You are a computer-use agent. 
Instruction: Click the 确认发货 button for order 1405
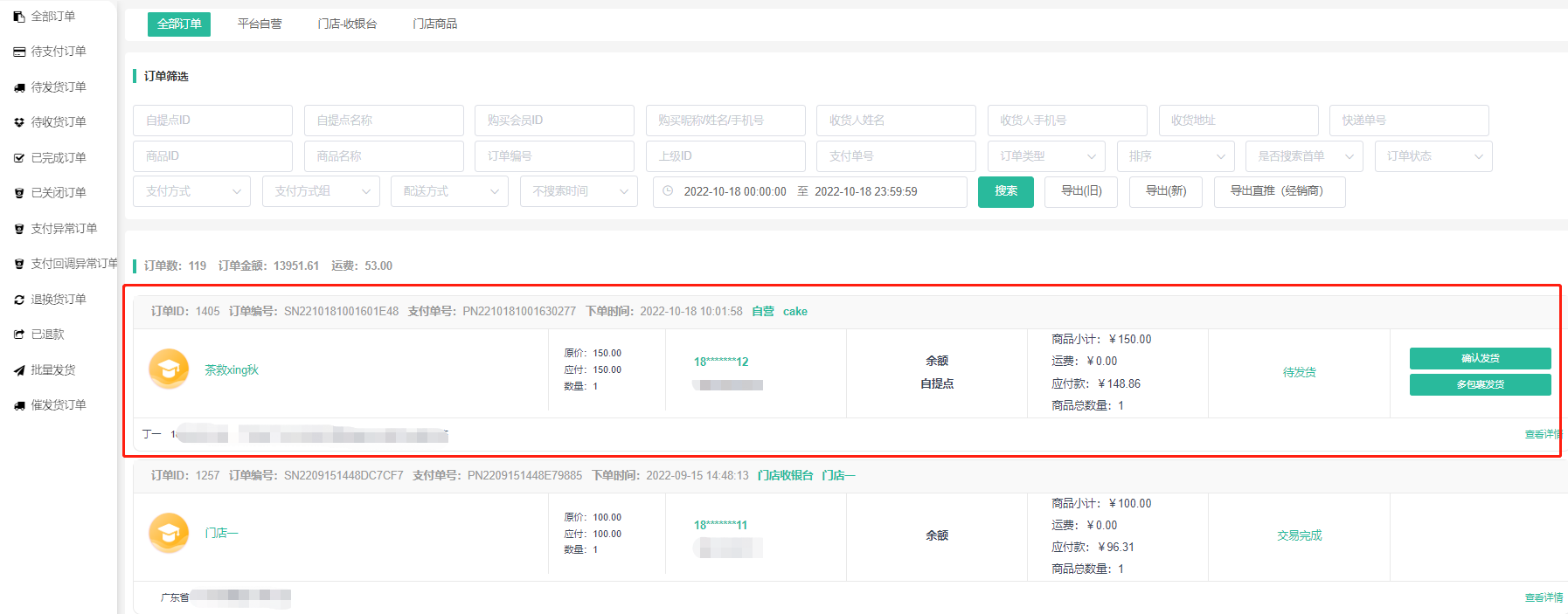[1479, 358]
